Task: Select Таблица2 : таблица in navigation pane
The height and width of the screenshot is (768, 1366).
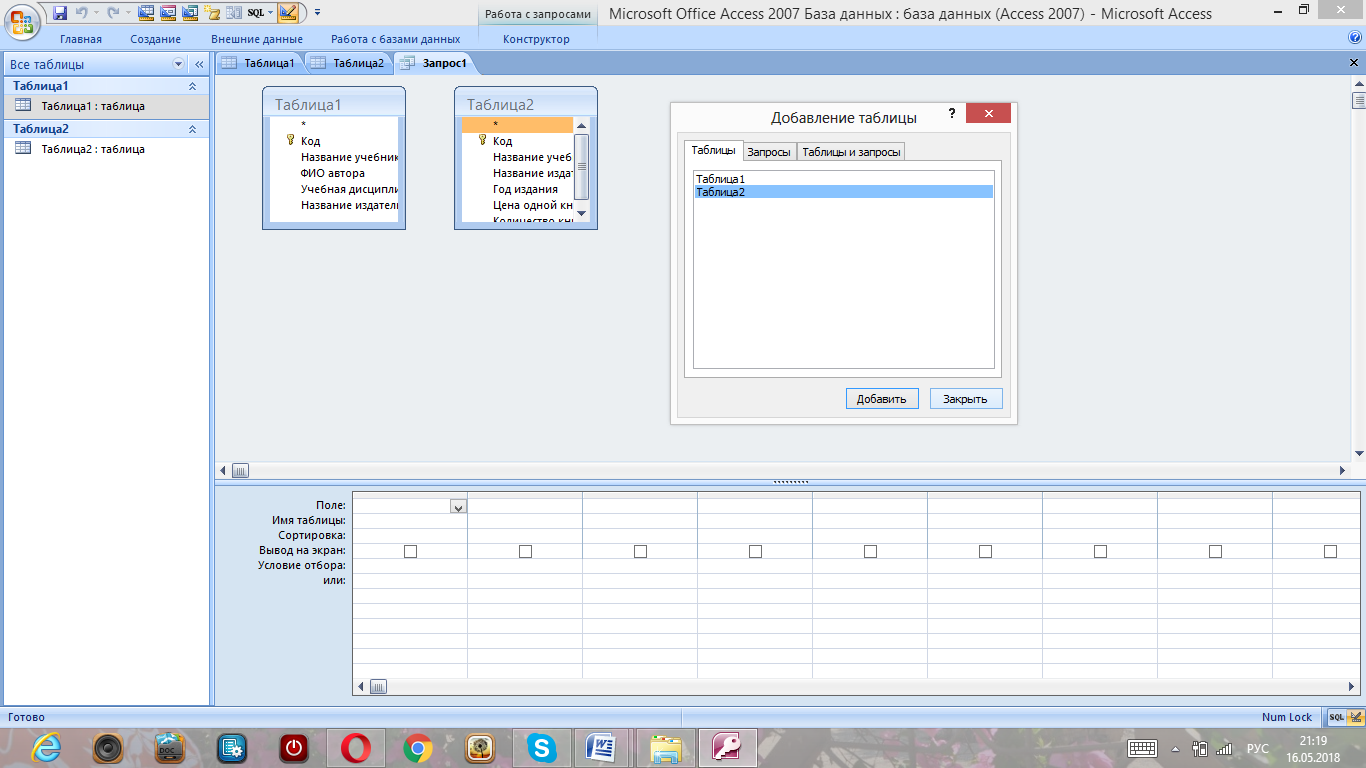Action: (105, 148)
